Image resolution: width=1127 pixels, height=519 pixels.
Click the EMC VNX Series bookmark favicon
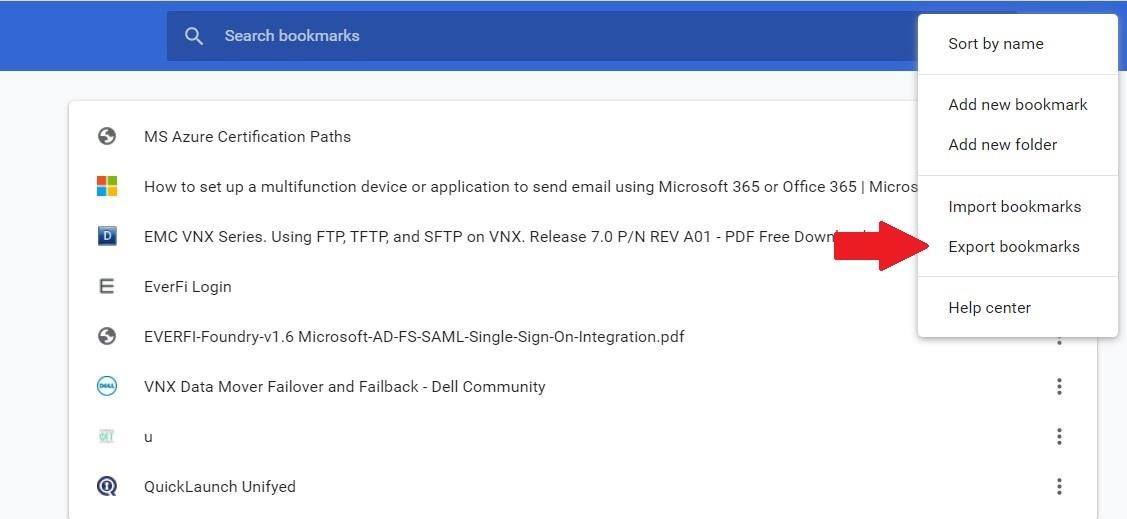tap(107, 236)
